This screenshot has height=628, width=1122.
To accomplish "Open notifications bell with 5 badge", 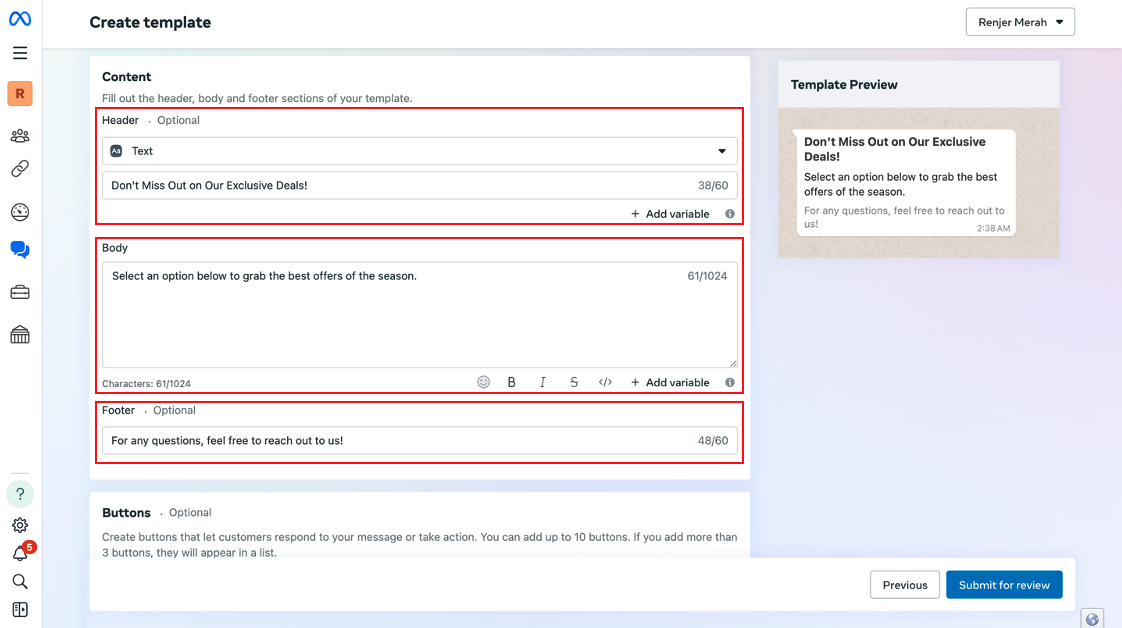I will pyautogui.click(x=21, y=552).
